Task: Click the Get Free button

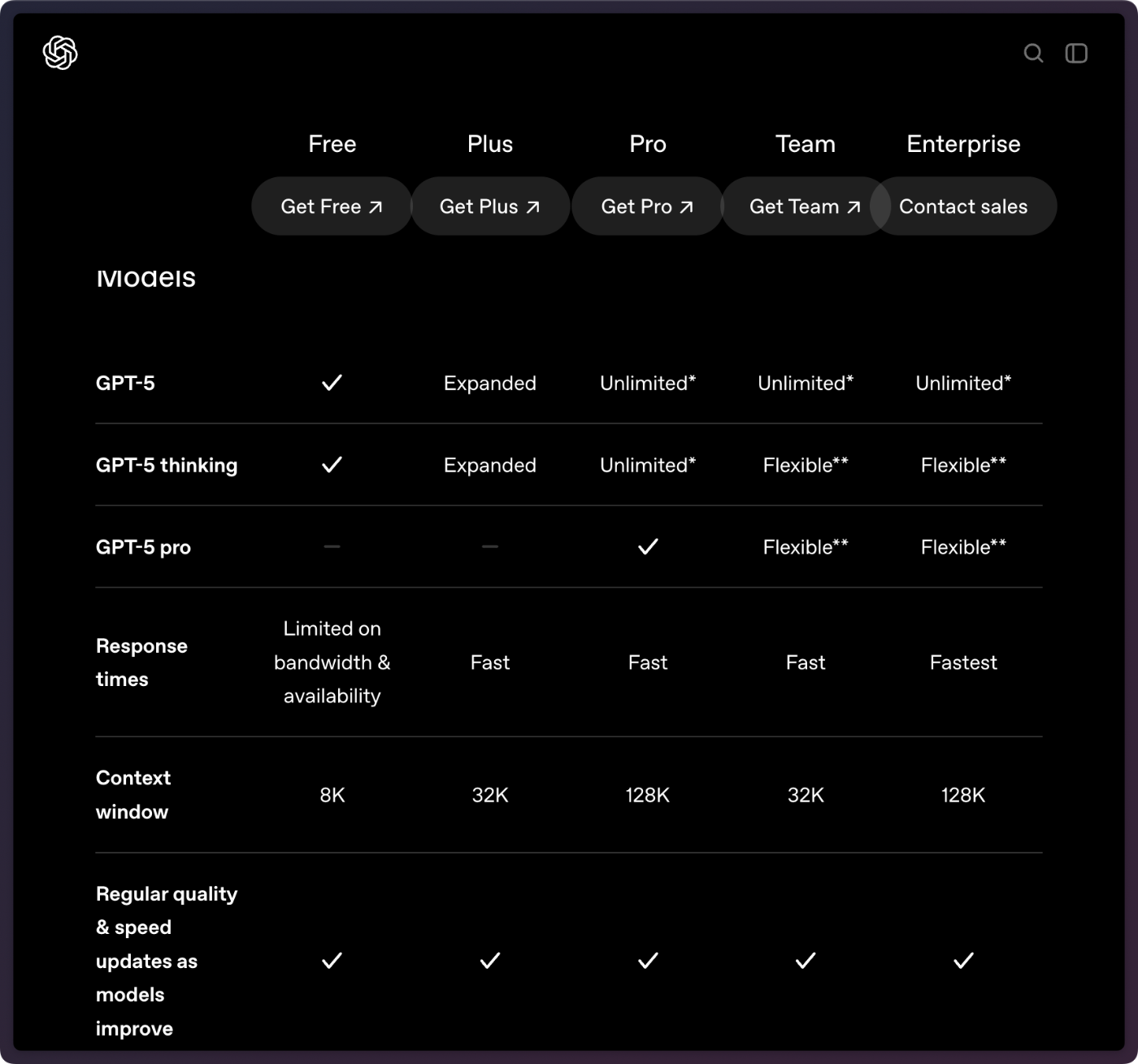Action: (332, 206)
